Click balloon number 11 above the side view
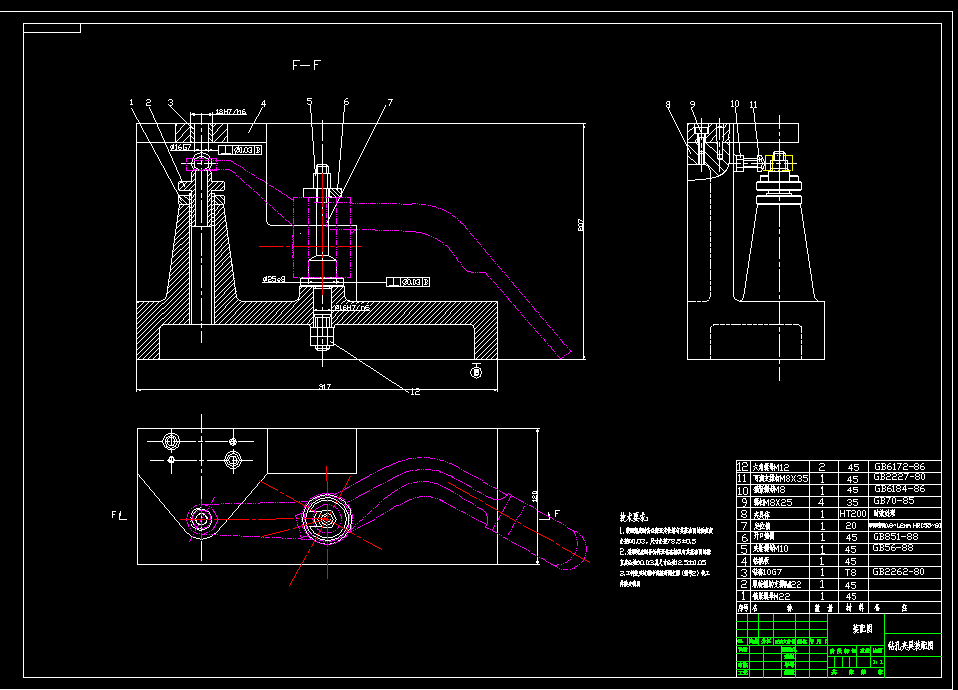Image resolution: width=958 pixels, height=690 pixels. coord(753,105)
